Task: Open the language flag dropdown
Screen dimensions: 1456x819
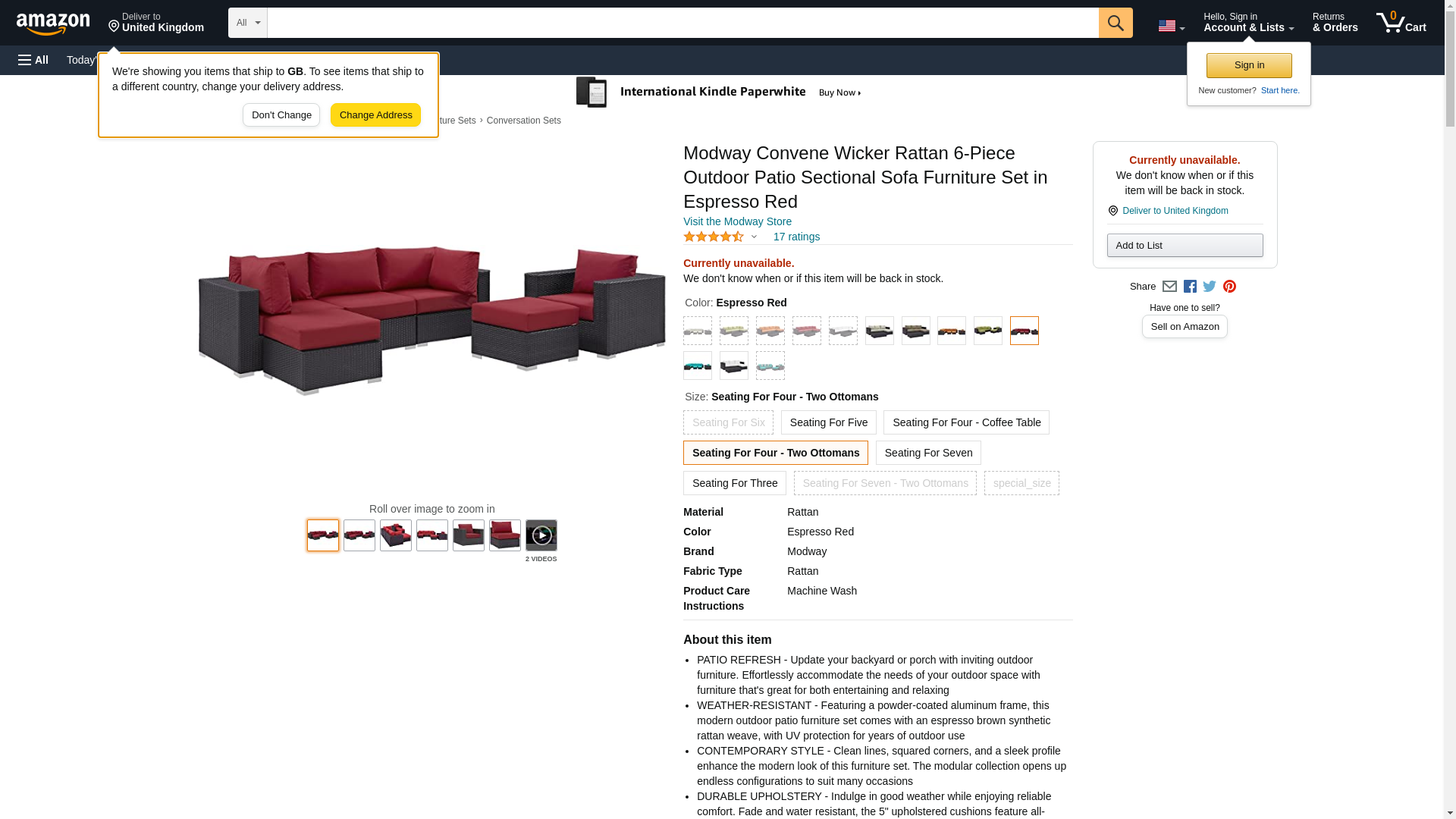Action: 1171,26
